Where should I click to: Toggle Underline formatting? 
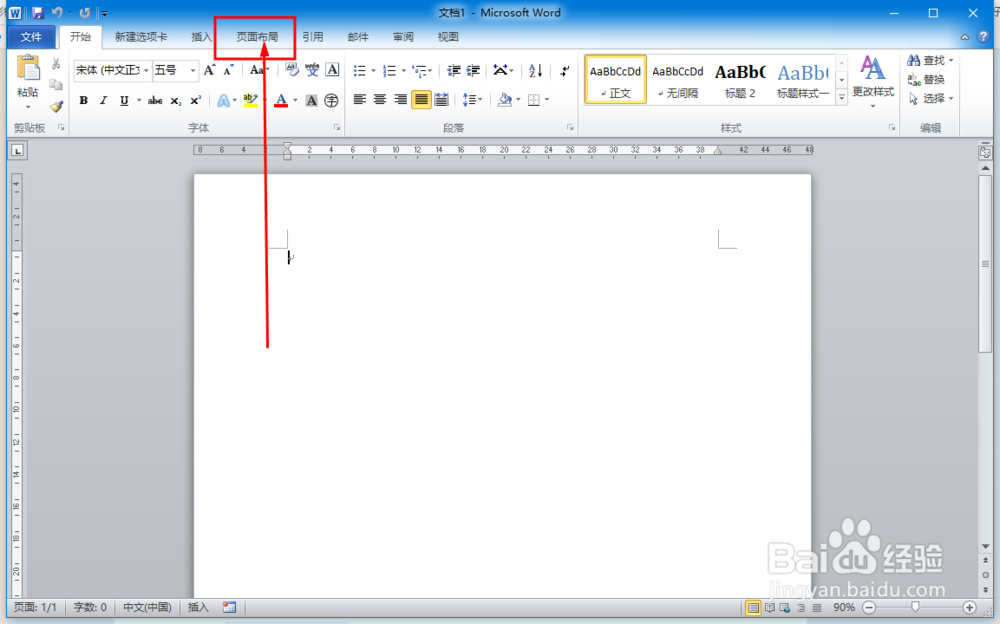tap(124, 100)
